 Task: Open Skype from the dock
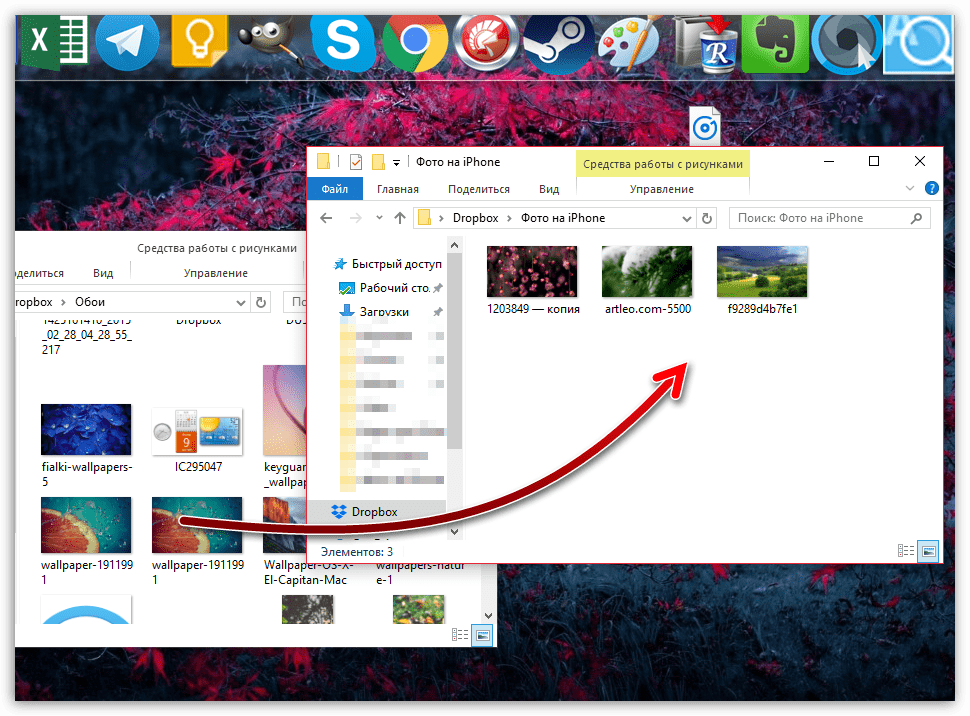tap(342, 40)
